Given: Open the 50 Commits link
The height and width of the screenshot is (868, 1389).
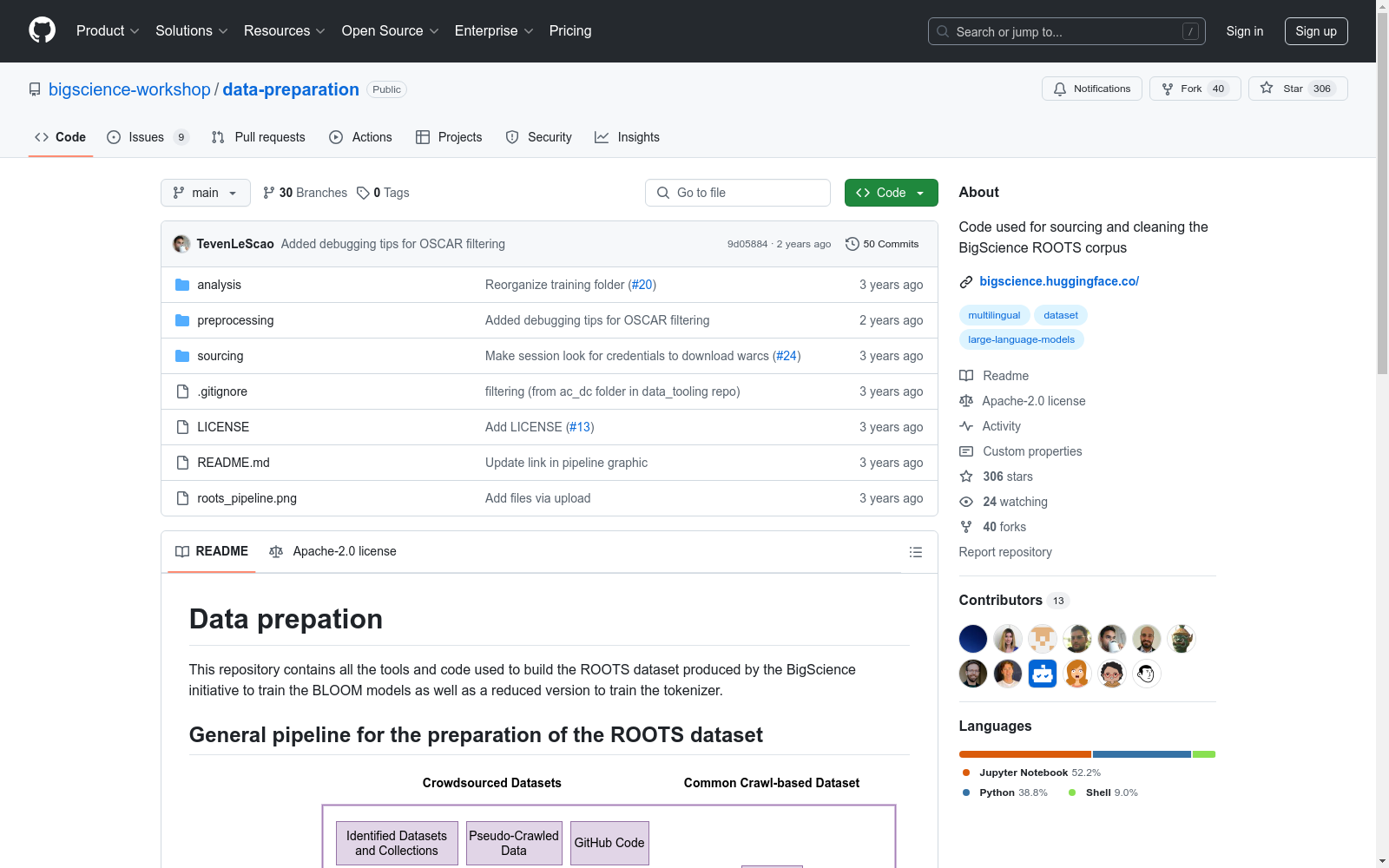Looking at the screenshot, I should pyautogui.click(x=882, y=244).
